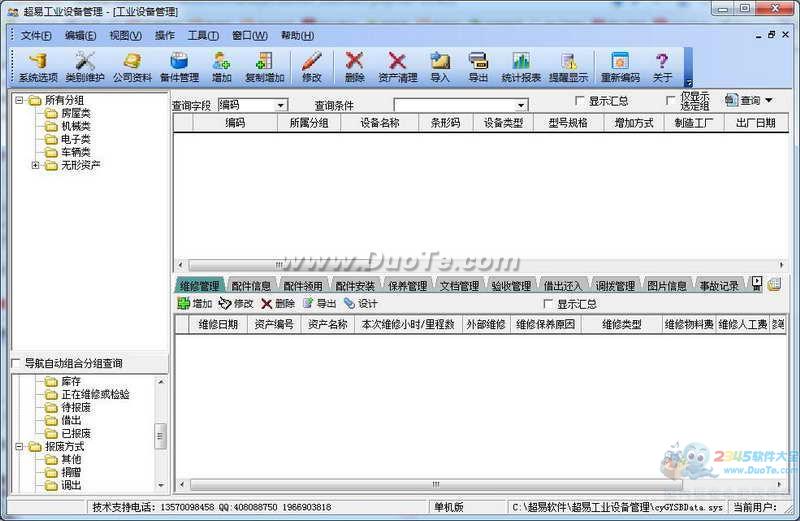The width and height of the screenshot is (800, 521).
Task: Select the 资产清理 asset cleanup icon
Action: 397,67
